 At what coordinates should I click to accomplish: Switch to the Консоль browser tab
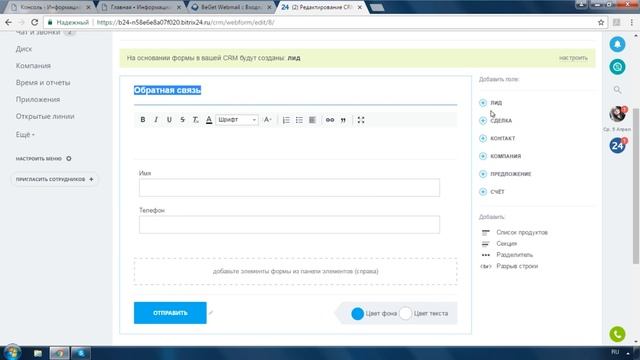click(51, 7)
